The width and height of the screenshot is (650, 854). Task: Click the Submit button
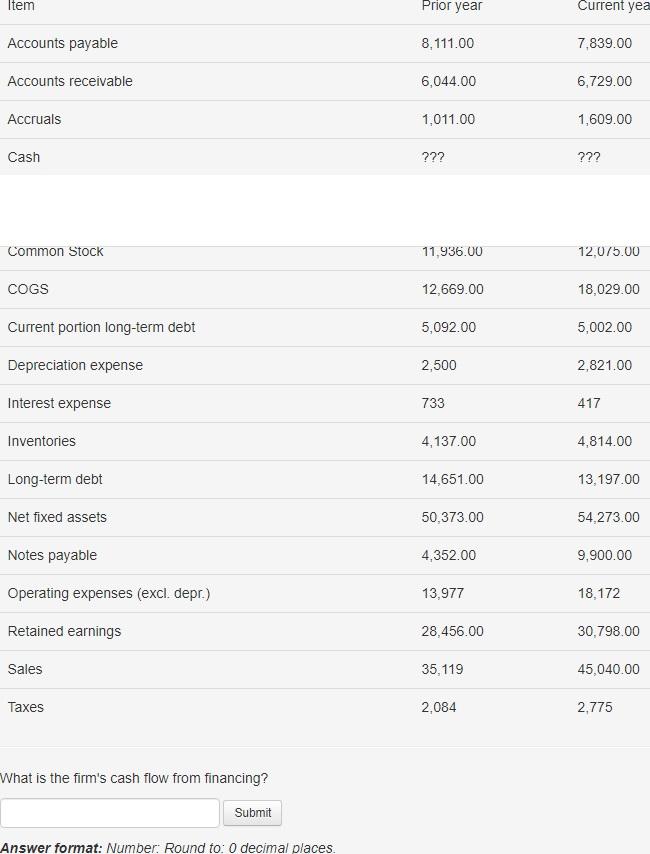tap(252, 812)
